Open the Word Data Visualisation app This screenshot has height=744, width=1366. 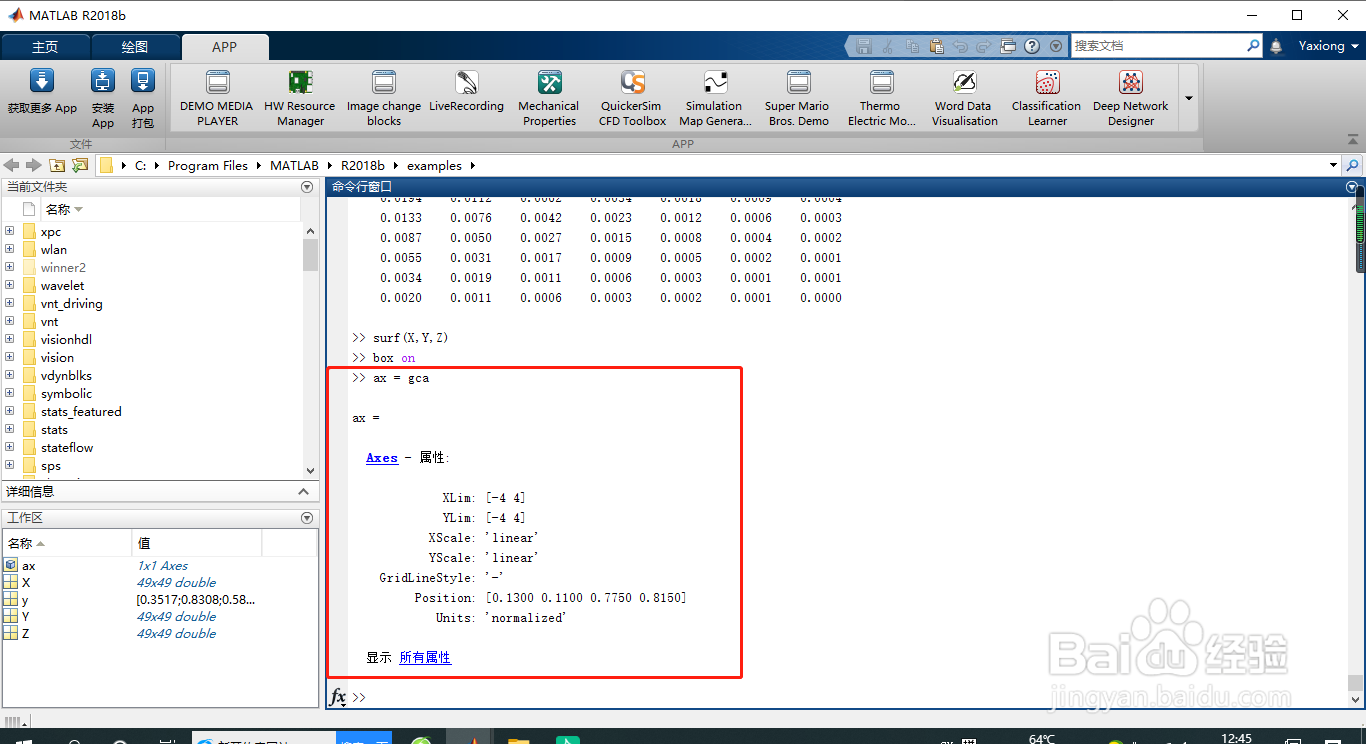964,98
